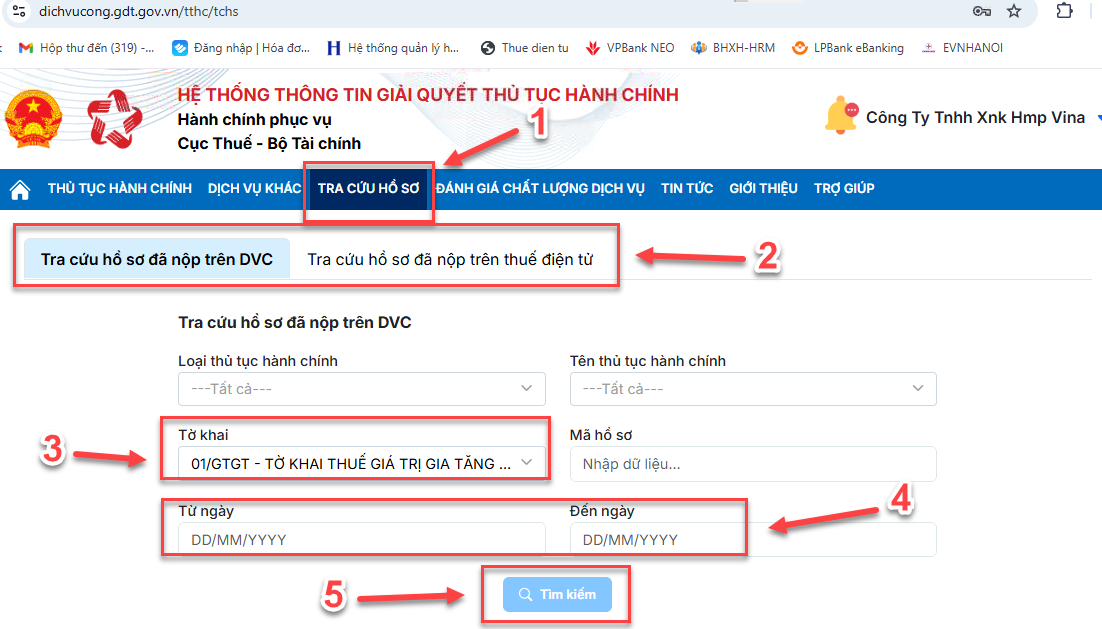Open the LPBank eBanking bookmark
The image size is (1102, 629).
[848, 48]
